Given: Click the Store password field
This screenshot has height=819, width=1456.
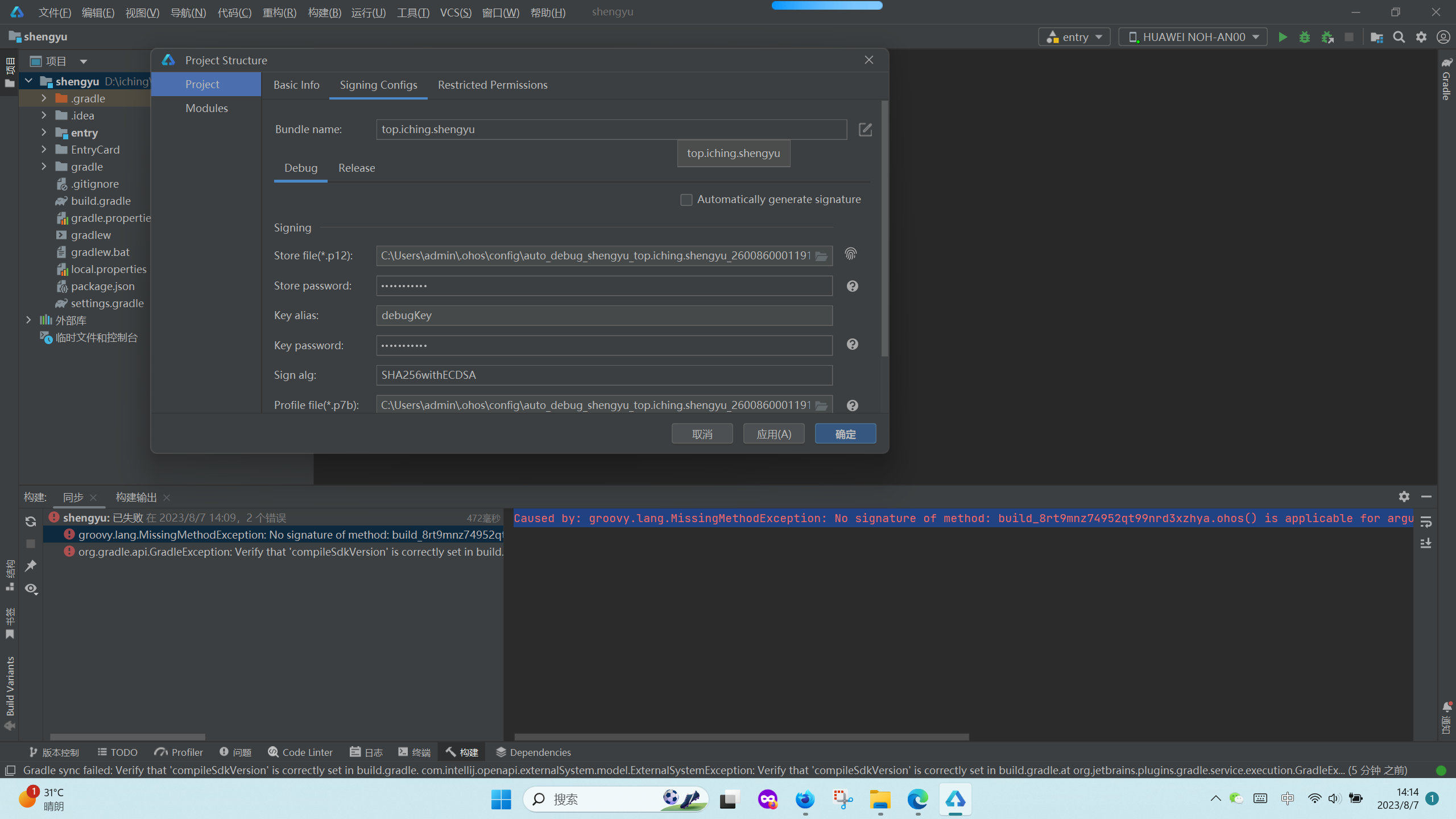Looking at the screenshot, I should [x=605, y=286].
